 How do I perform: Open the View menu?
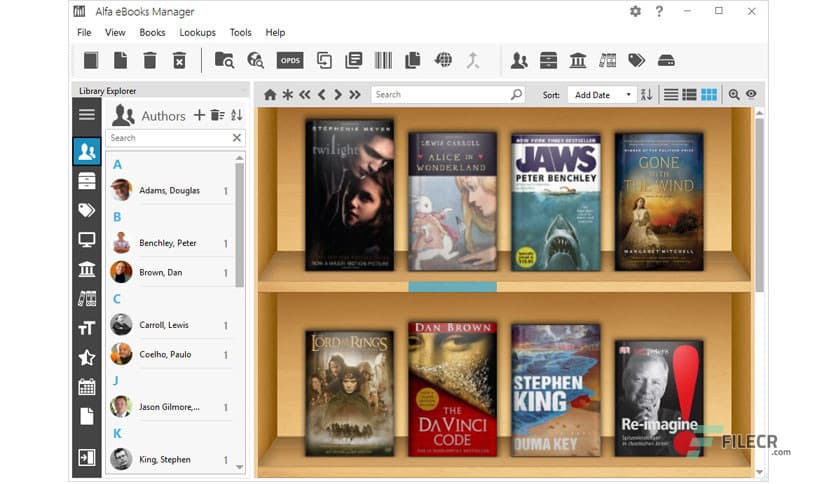pyautogui.click(x=115, y=33)
